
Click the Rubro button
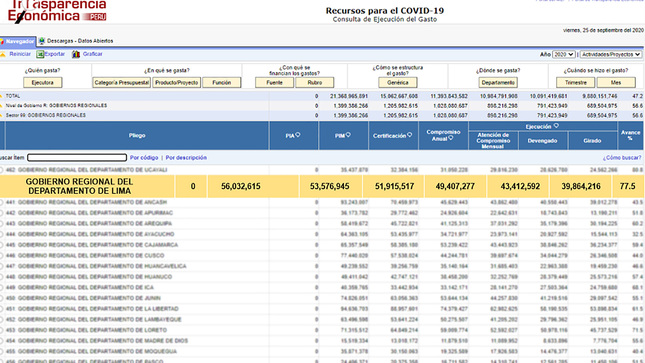pos(315,83)
